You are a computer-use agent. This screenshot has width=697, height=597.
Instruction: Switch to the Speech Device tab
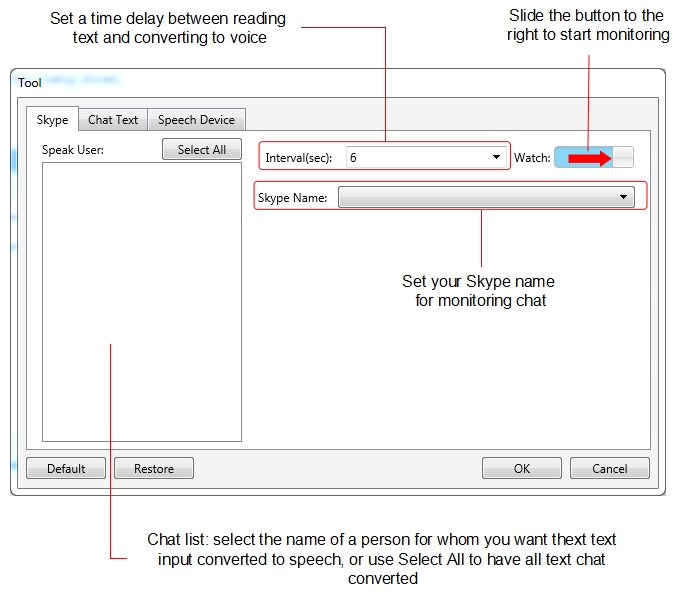pyautogui.click(x=196, y=120)
